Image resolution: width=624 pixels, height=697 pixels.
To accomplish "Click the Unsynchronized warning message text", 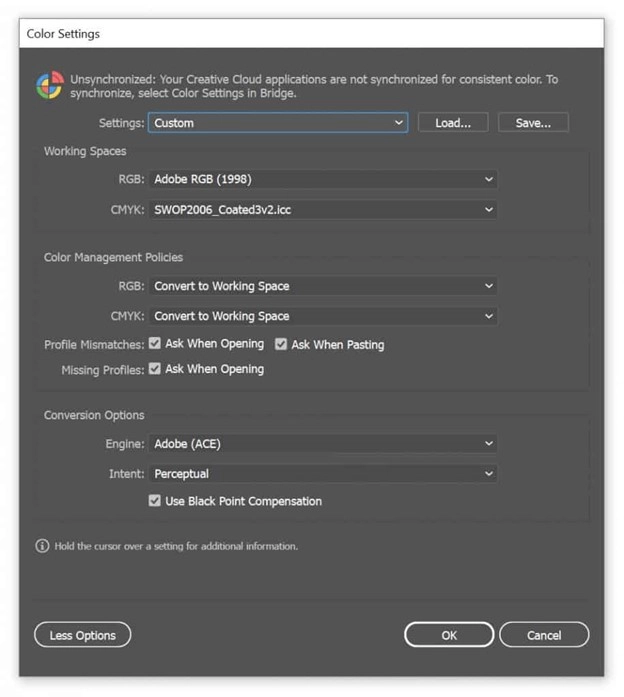I will (x=314, y=86).
